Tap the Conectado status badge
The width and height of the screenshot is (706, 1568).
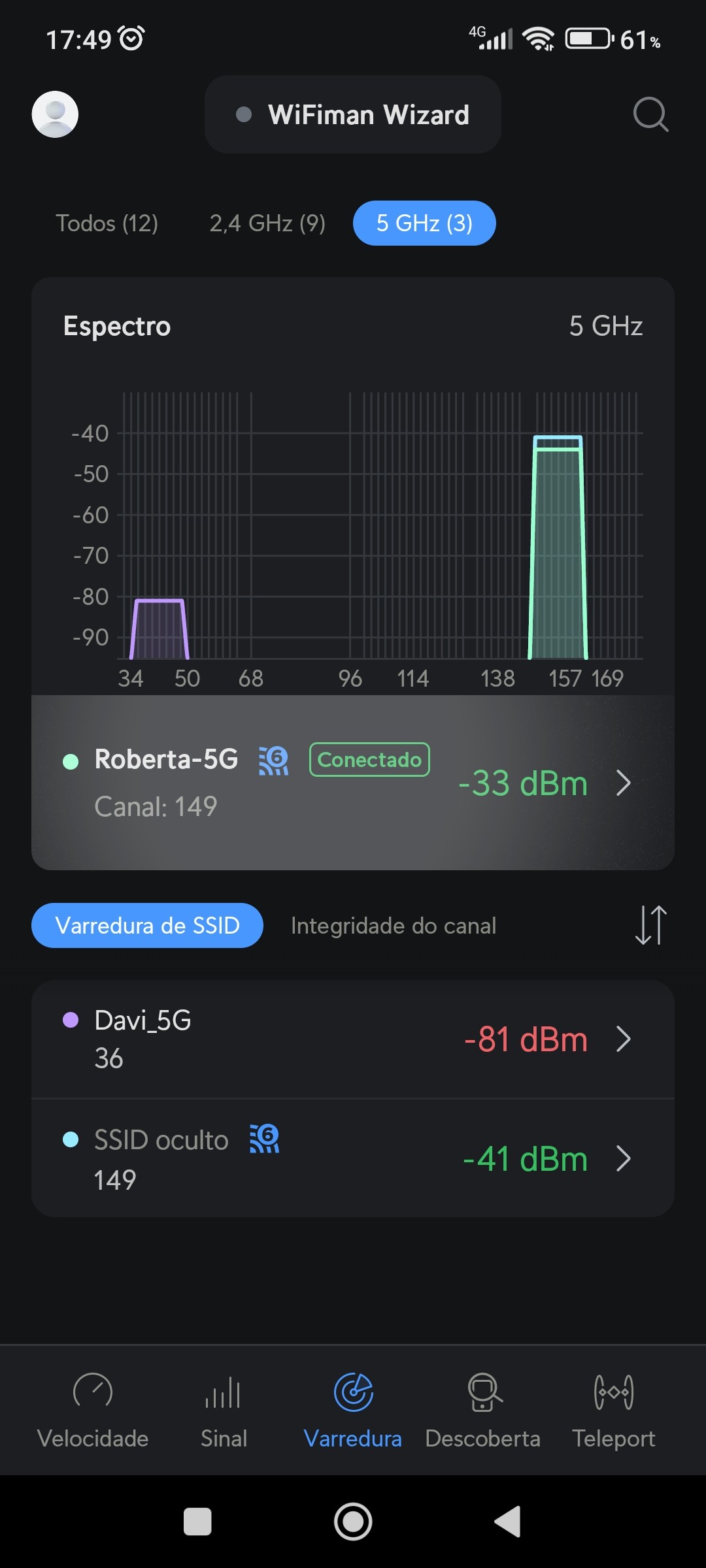tap(369, 760)
